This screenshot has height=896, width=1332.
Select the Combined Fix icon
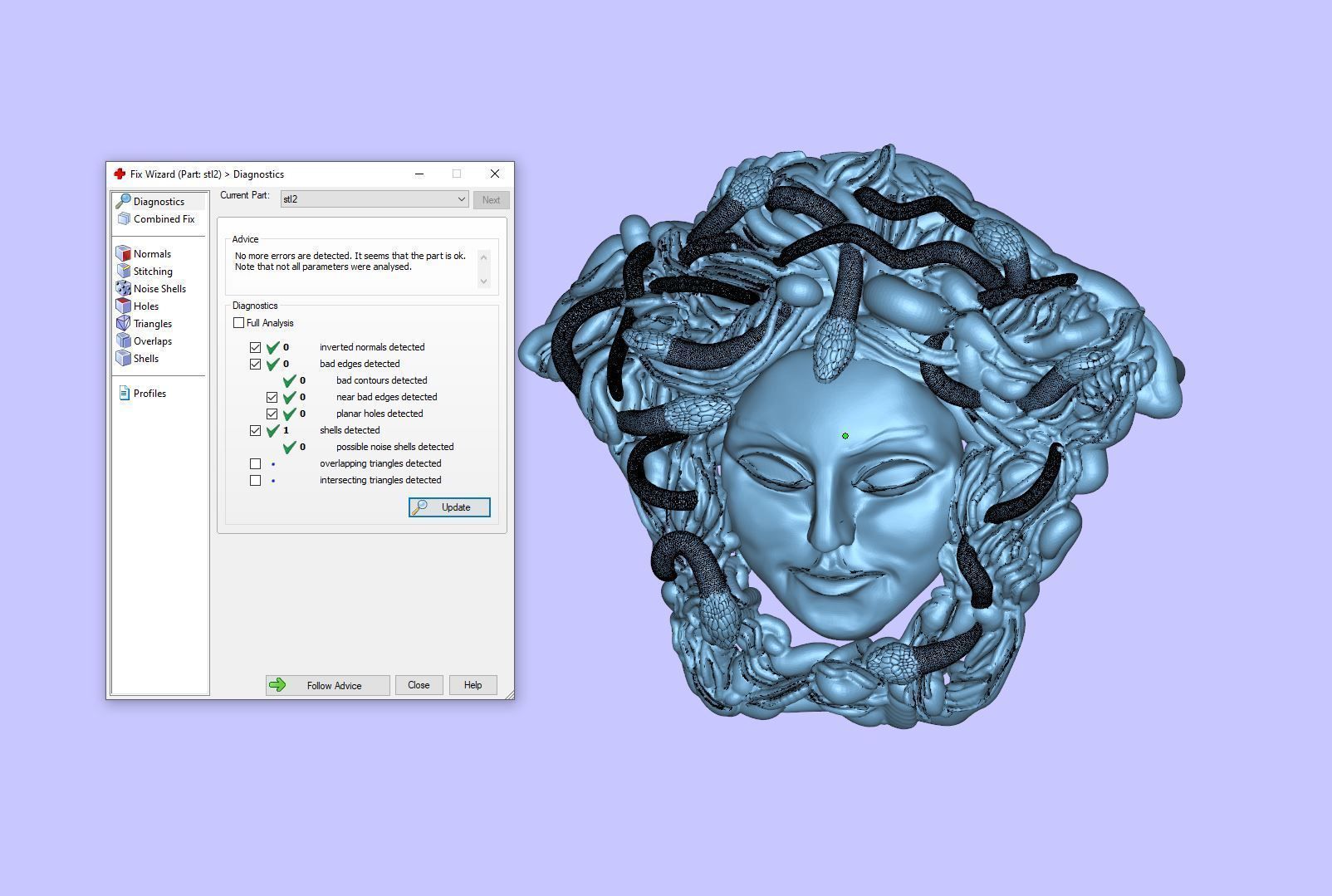[124, 219]
